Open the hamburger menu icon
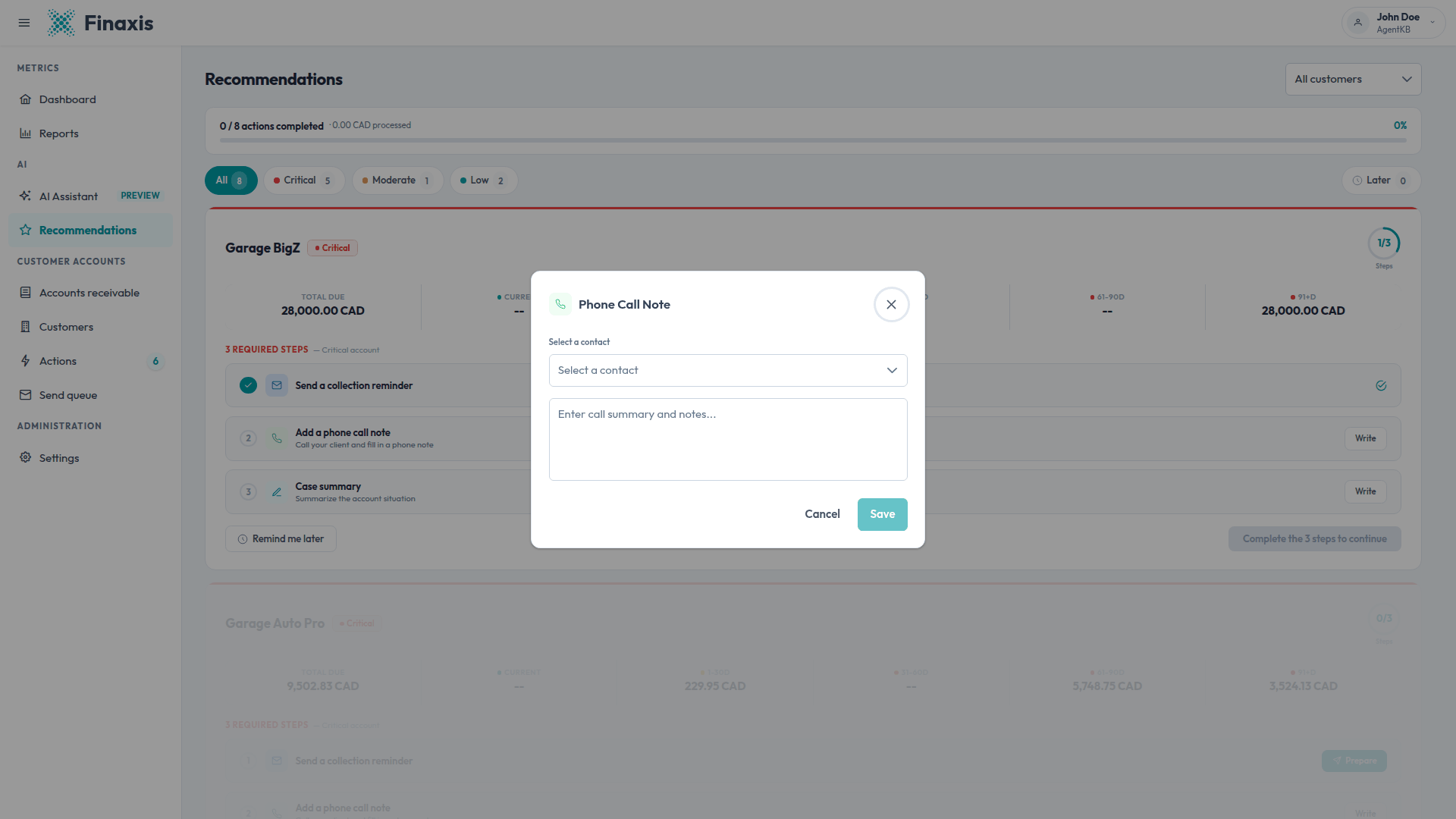The width and height of the screenshot is (1456, 819). click(x=24, y=23)
